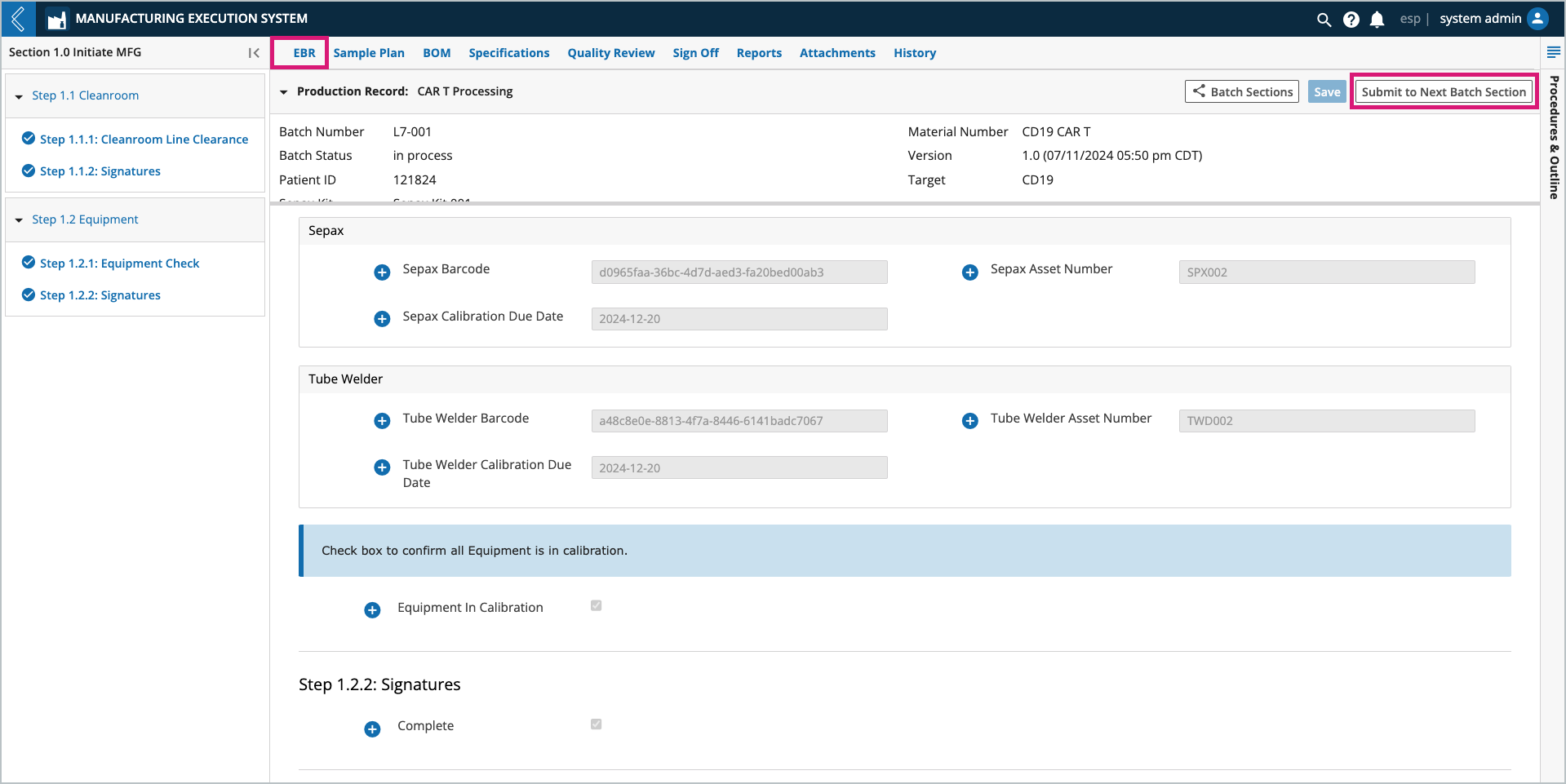Click Submit to Next Batch Section
The width and height of the screenshot is (1566, 784).
(x=1444, y=91)
